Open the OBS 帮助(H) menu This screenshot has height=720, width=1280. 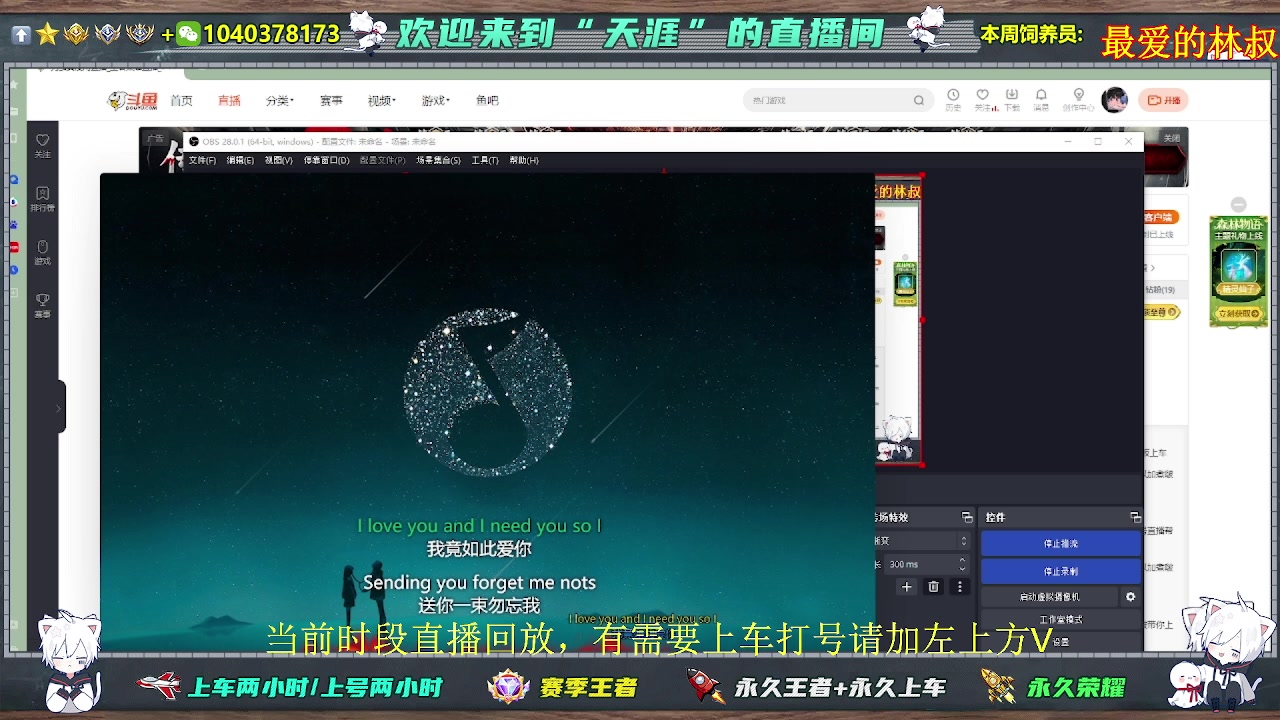[x=524, y=160]
